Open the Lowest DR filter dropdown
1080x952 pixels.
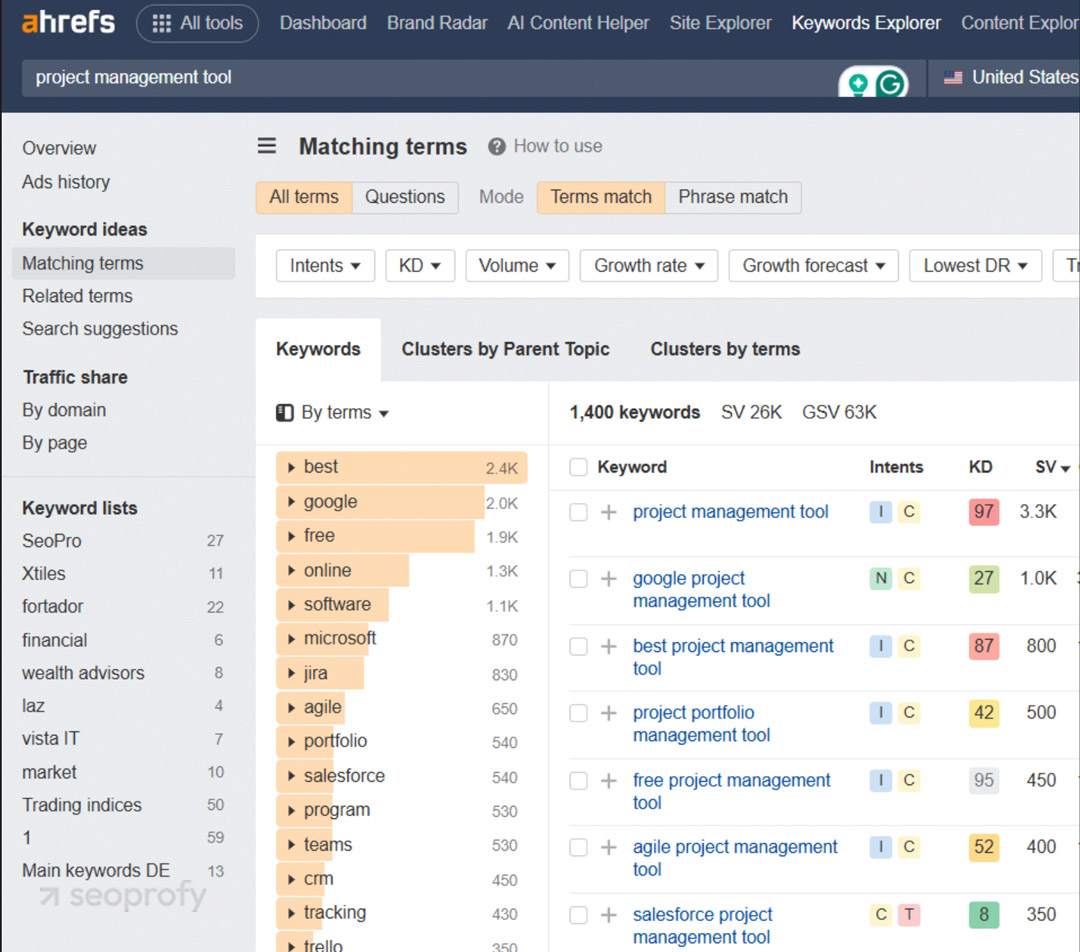pyautogui.click(x=975, y=266)
